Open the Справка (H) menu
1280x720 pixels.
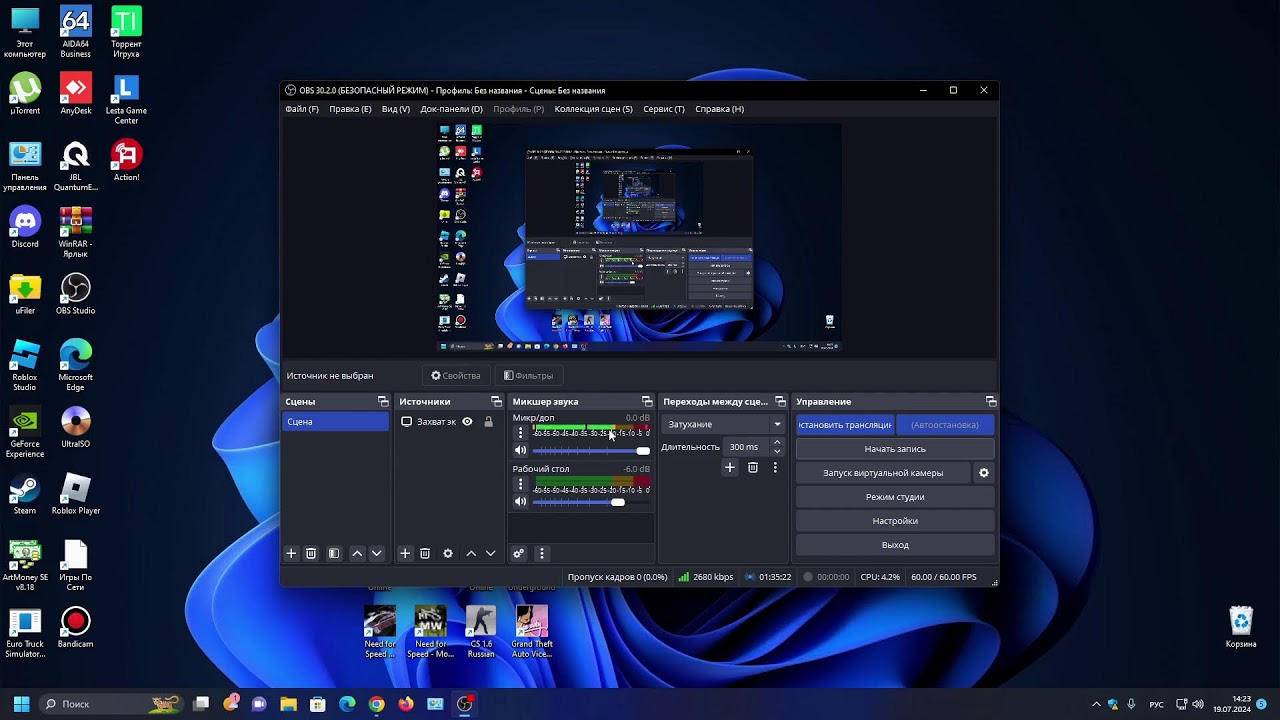(x=719, y=109)
